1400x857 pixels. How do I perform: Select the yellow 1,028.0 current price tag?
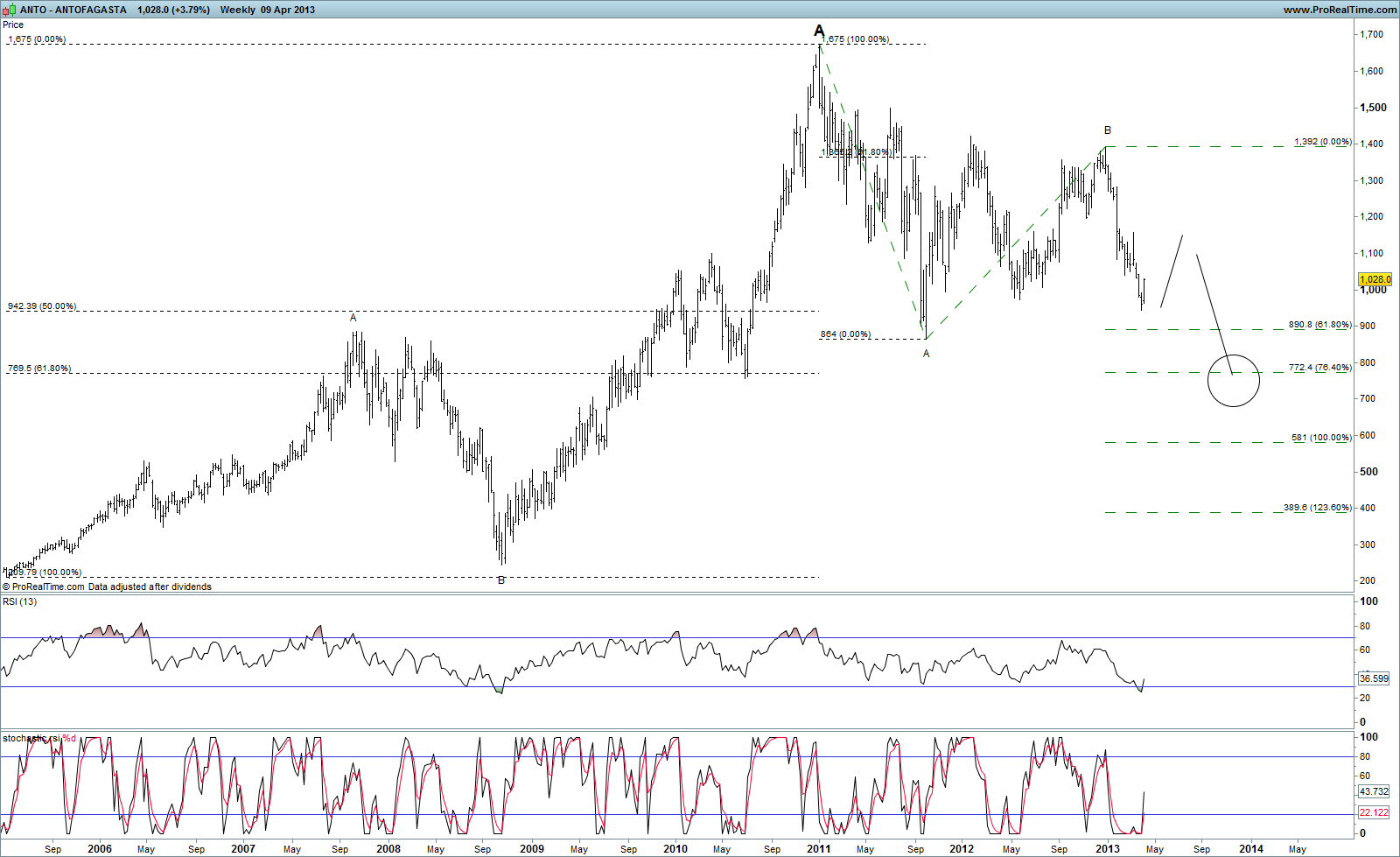pos(1375,279)
